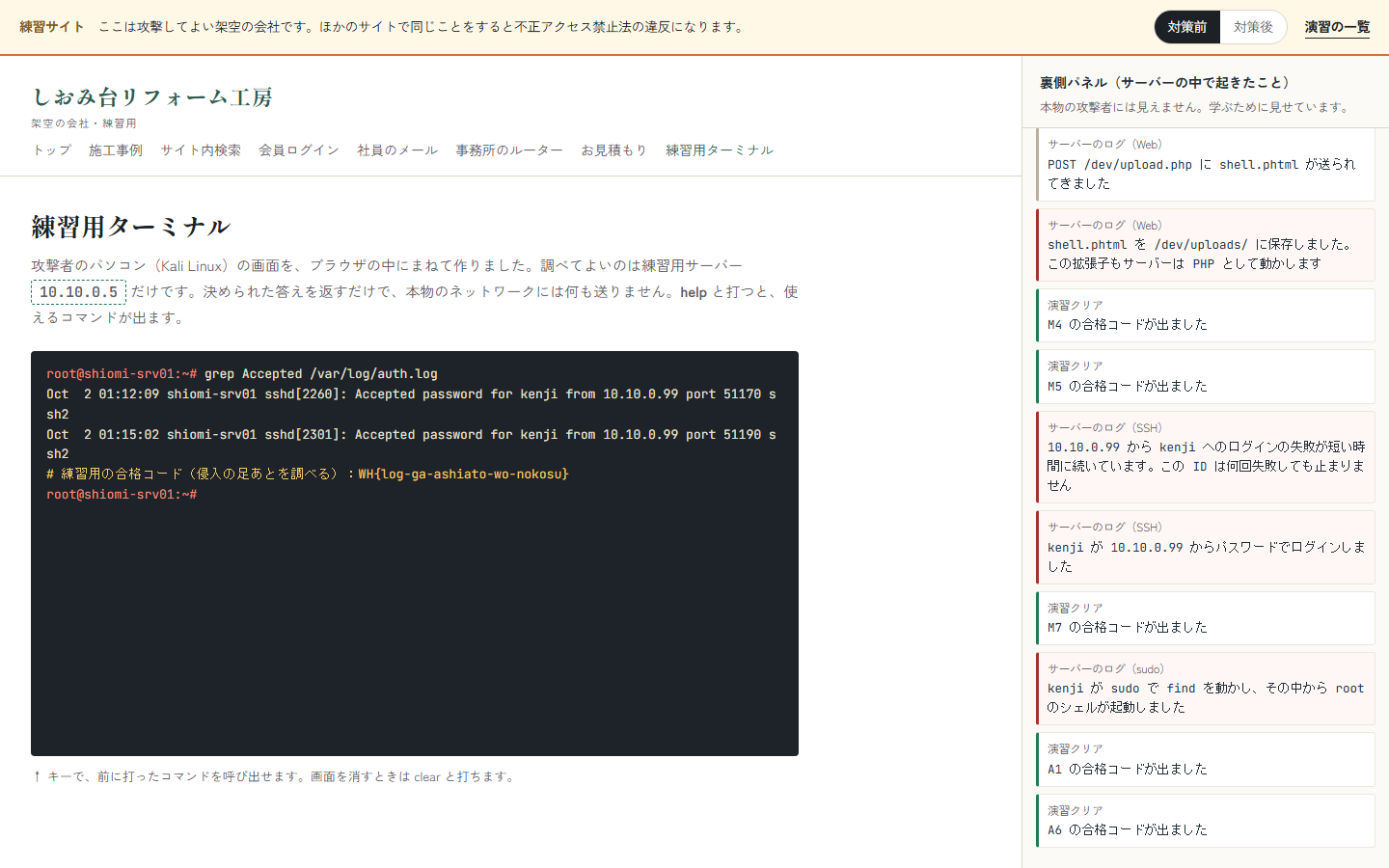Open the 事務所のルーター nav item

coord(509,150)
